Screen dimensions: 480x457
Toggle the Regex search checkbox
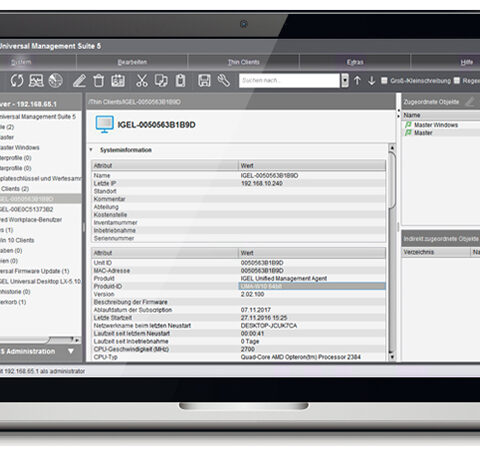(457, 81)
